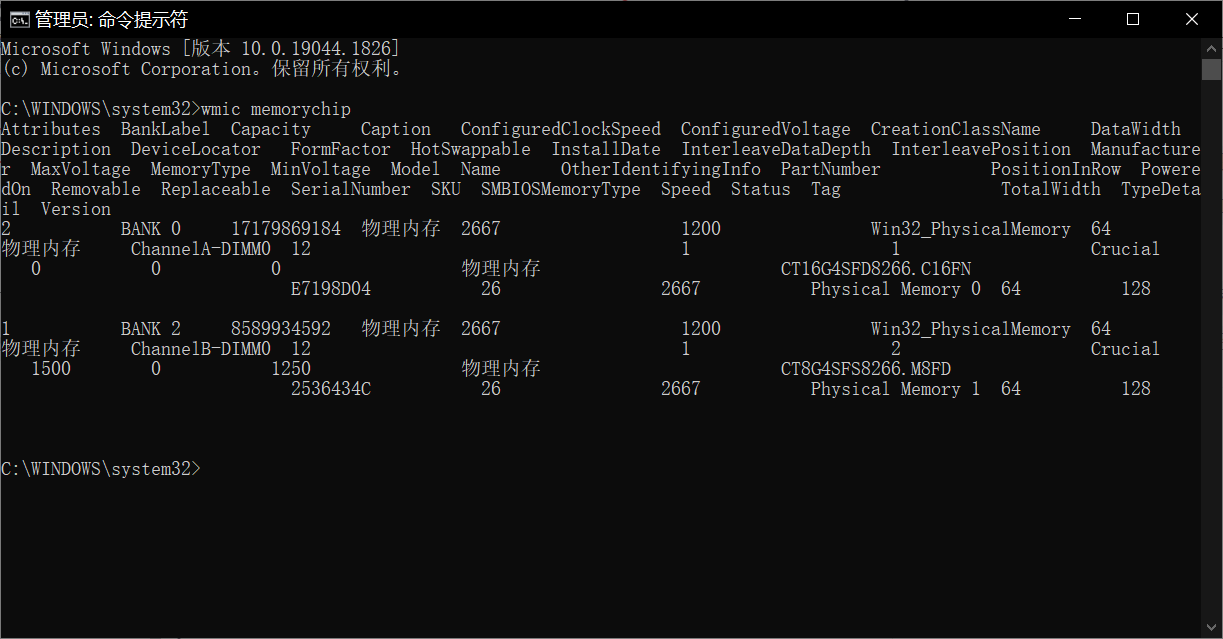
Task: Click the vertical scrollbar thumb
Action: pyautogui.click(x=1212, y=69)
